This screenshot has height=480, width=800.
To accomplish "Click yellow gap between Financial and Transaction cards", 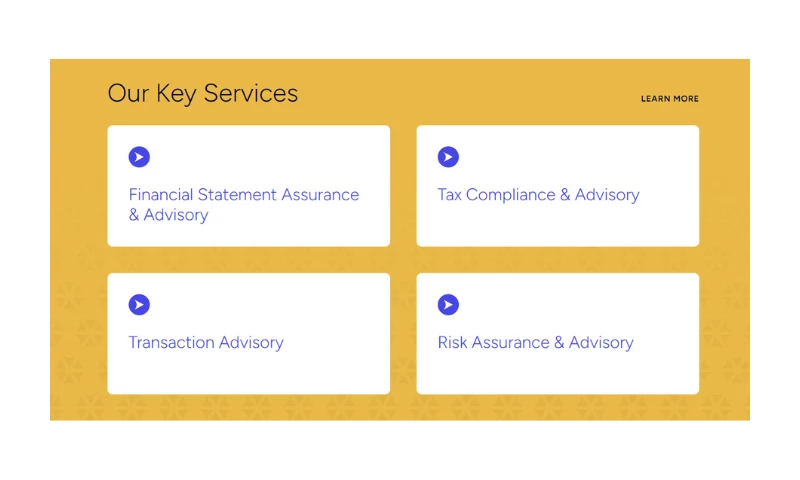I will [x=248, y=260].
